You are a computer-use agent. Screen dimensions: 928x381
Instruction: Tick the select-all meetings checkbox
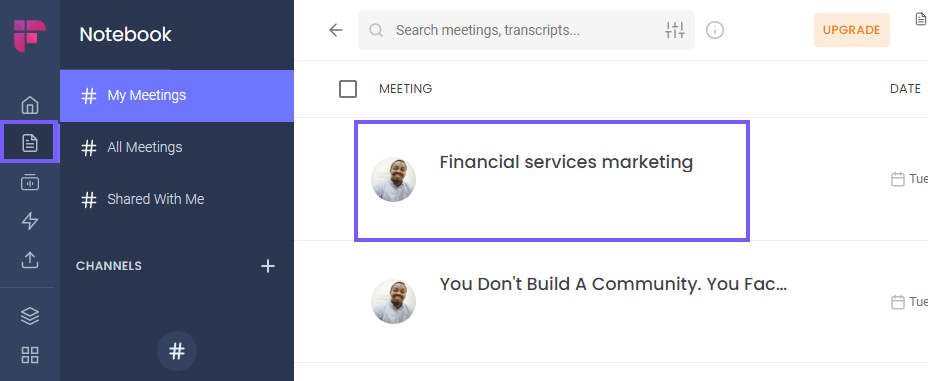coord(348,89)
